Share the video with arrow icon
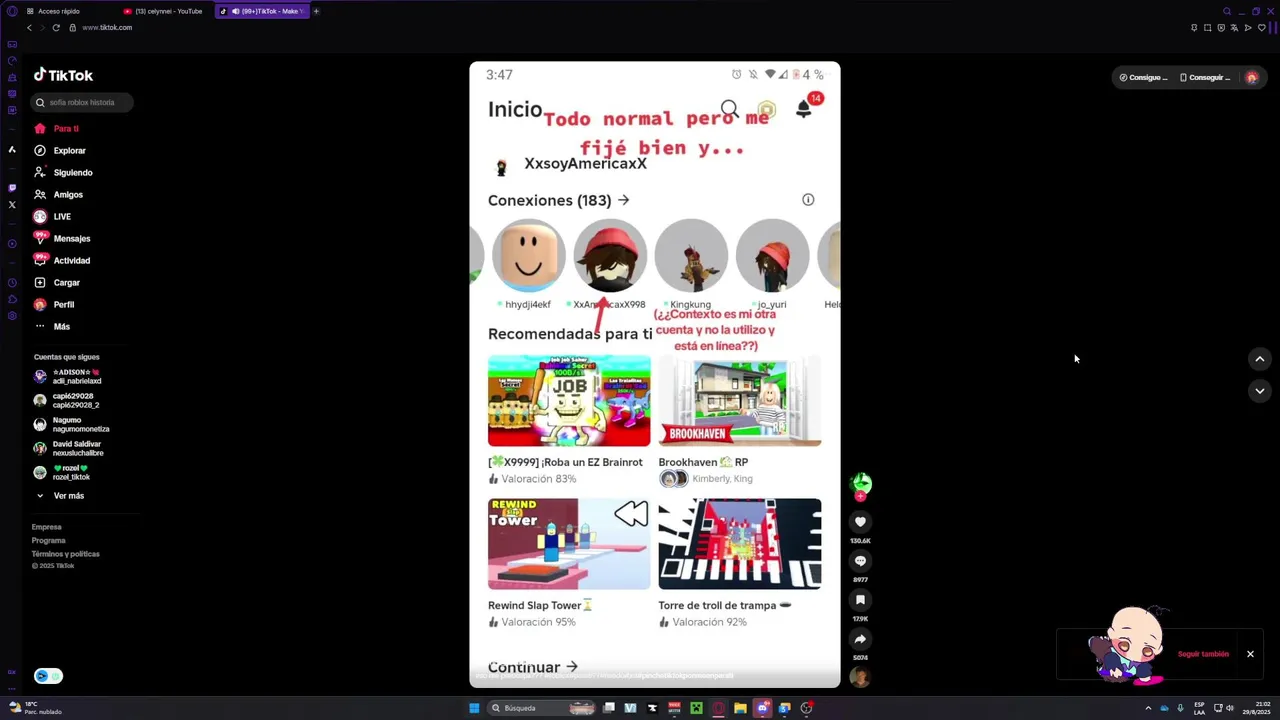Screen dimensions: 1280x720 point(860,639)
